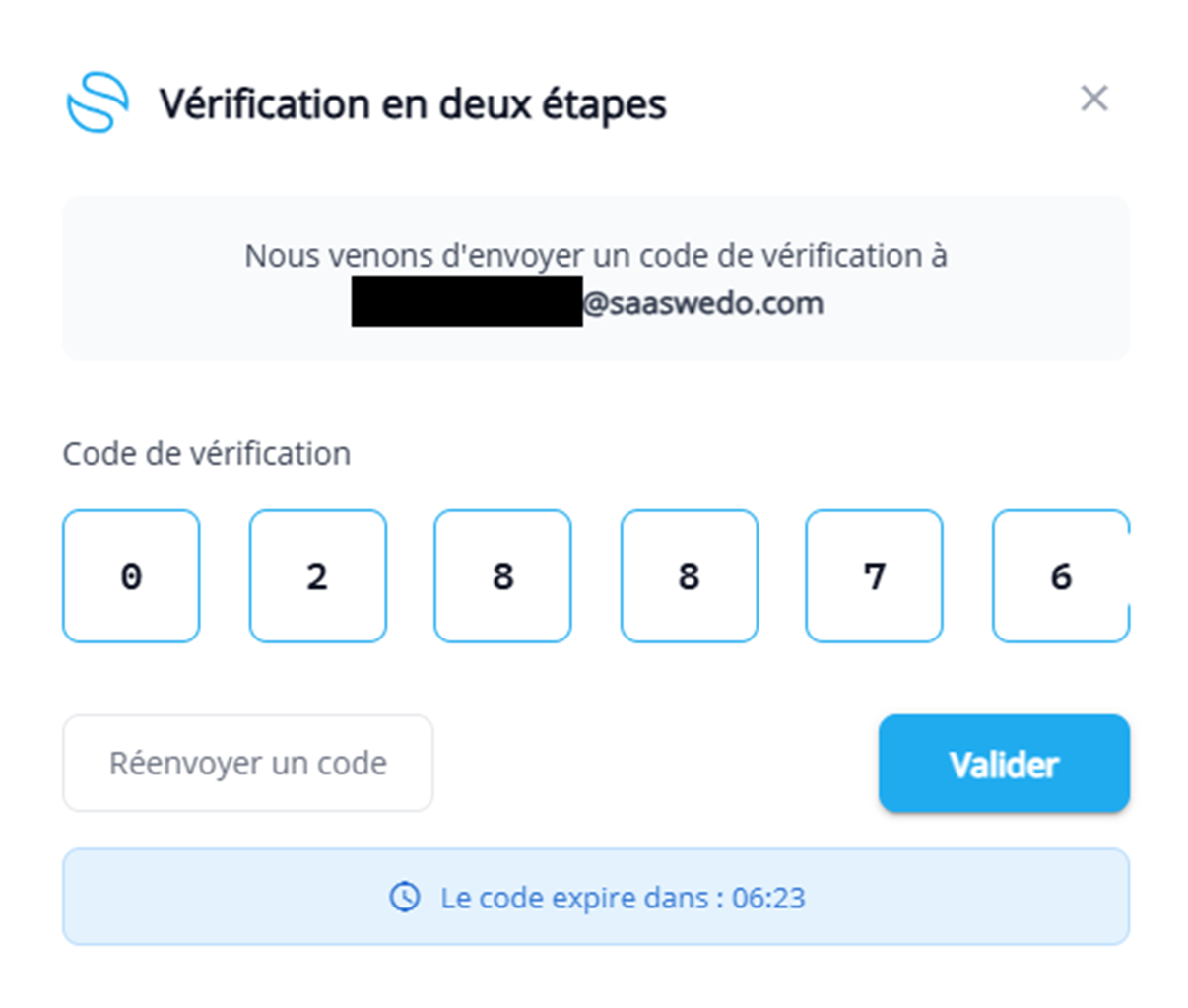Close the two-step verification dialog
The width and height of the screenshot is (1188, 1008).
(1093, 99)
